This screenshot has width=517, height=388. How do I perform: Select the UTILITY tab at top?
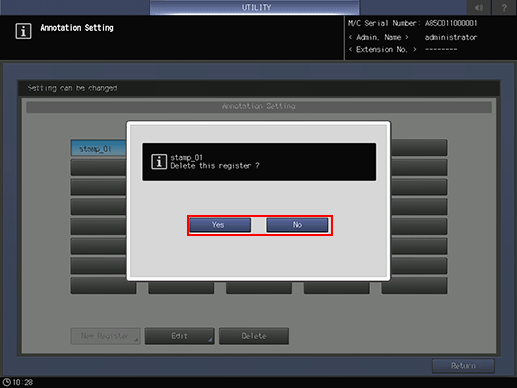[255, 7]
